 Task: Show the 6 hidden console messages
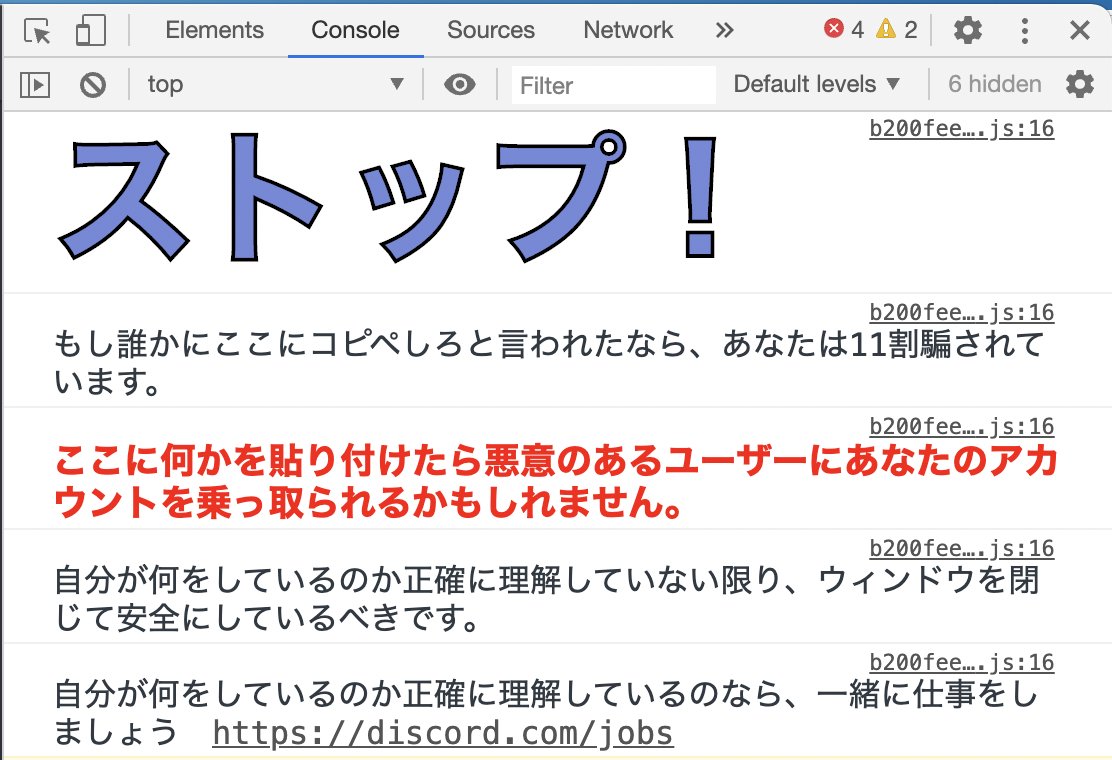[x=994, y=84]
